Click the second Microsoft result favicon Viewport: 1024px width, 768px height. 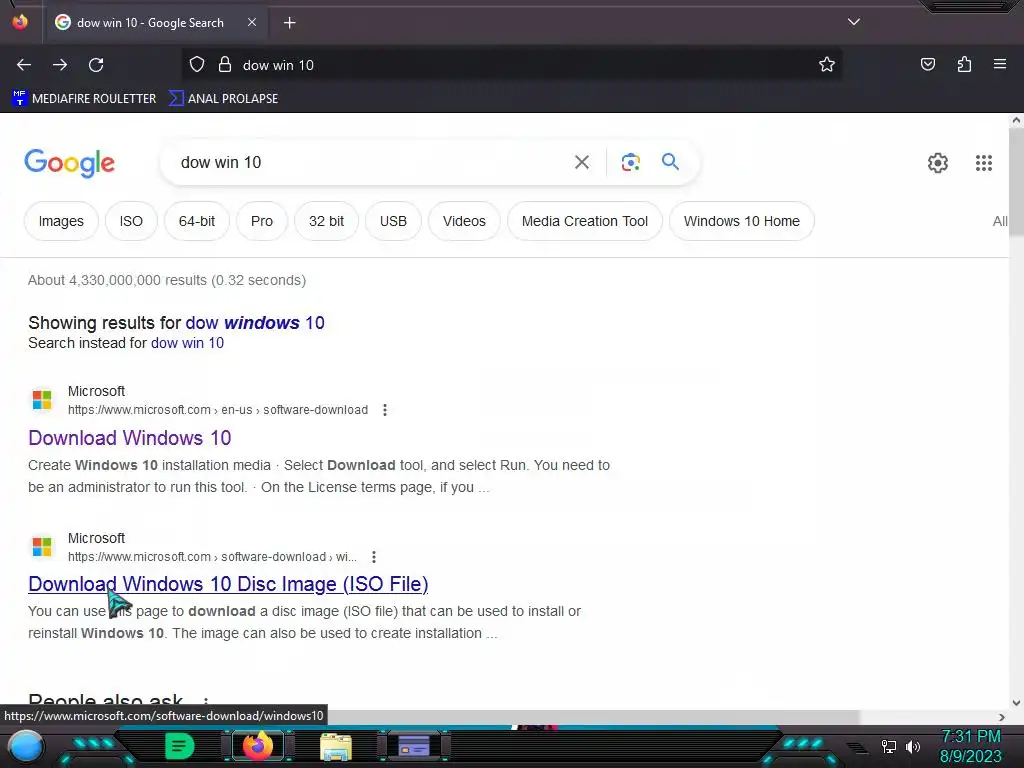tap(42, 546)
